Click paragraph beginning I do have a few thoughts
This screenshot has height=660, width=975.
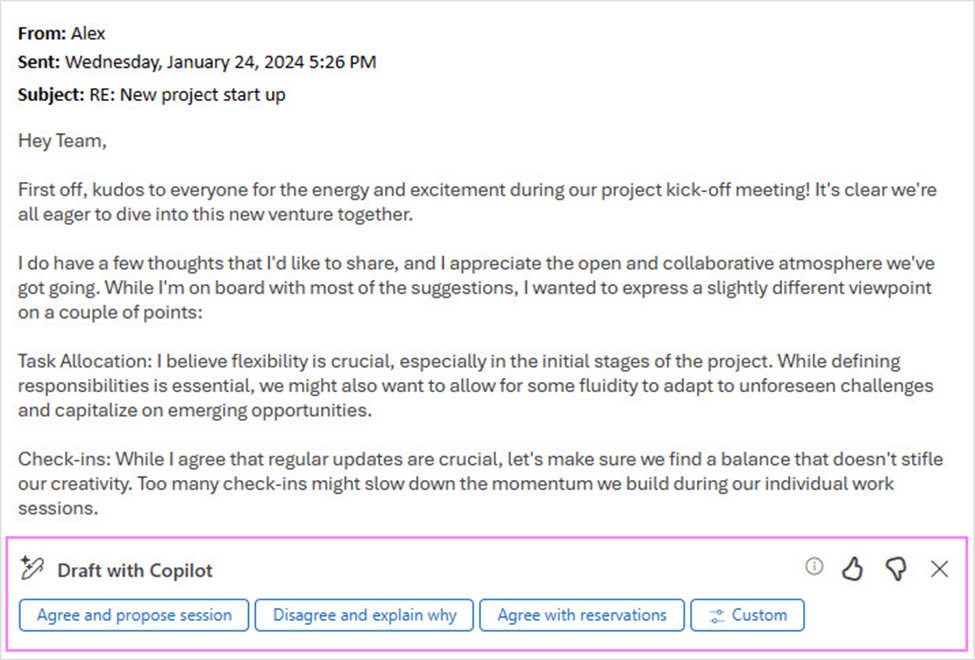click(x=476, y=287)
